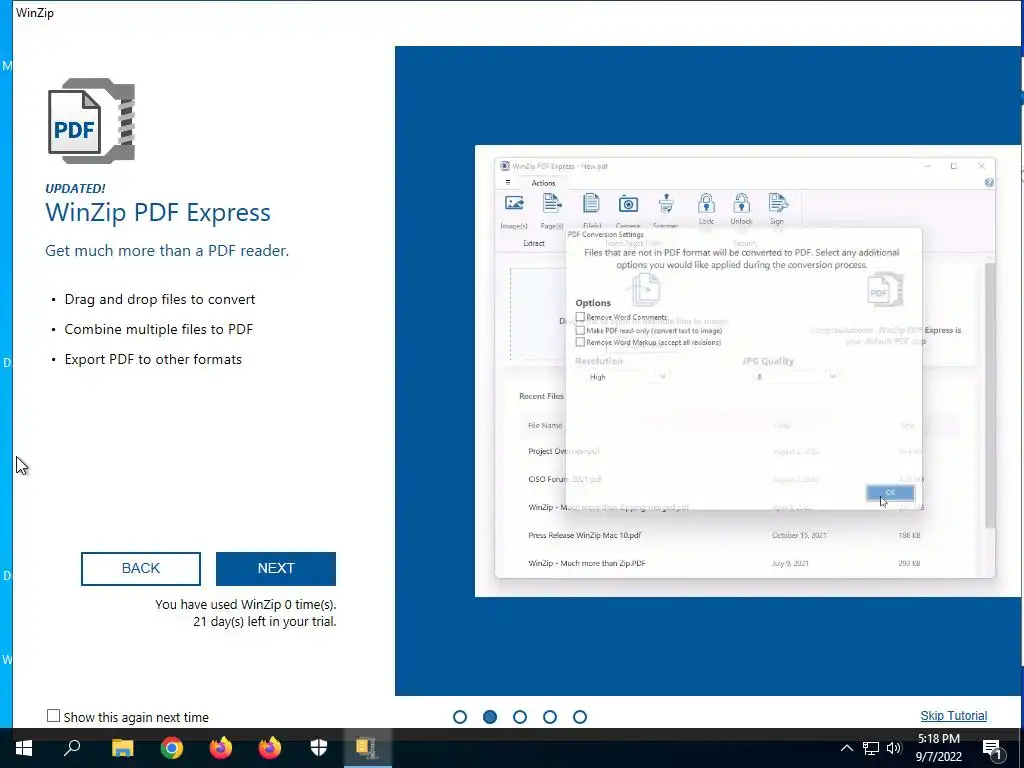
Task: Enable Show this again next time checkbox
Action: coord(54,716)
